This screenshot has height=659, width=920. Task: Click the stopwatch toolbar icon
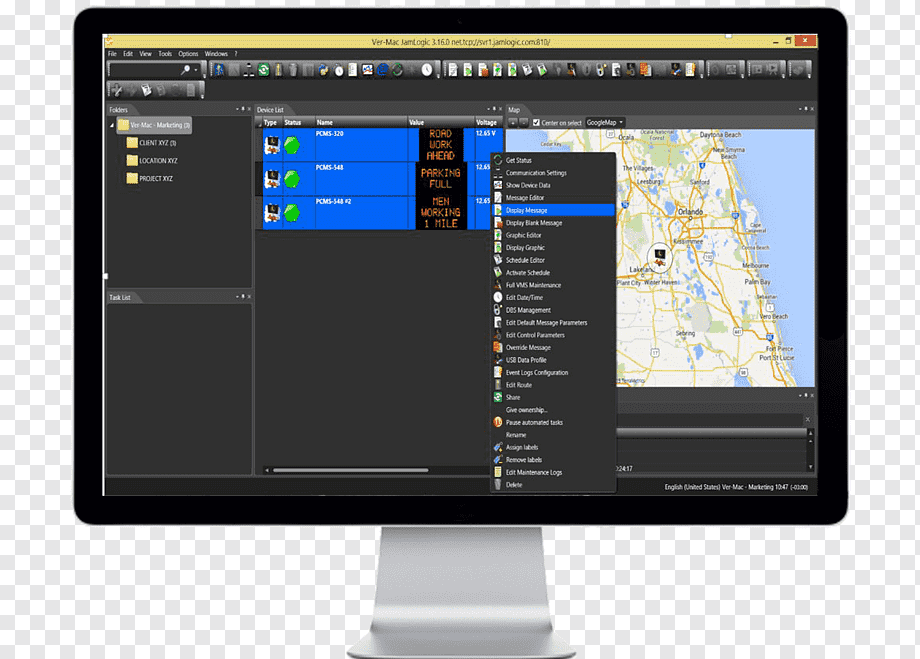(339, 70)
